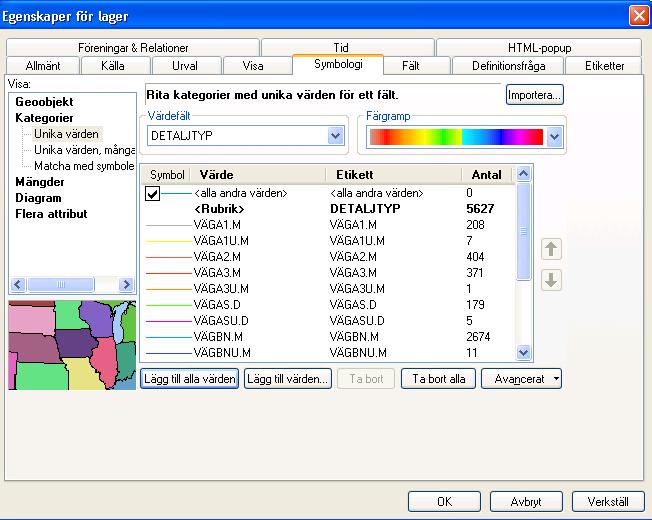Image resolution: width=652 pixels, height=520 pixels.
Task: Click the count 2674 in Antal column
Action: coord(478,337)
